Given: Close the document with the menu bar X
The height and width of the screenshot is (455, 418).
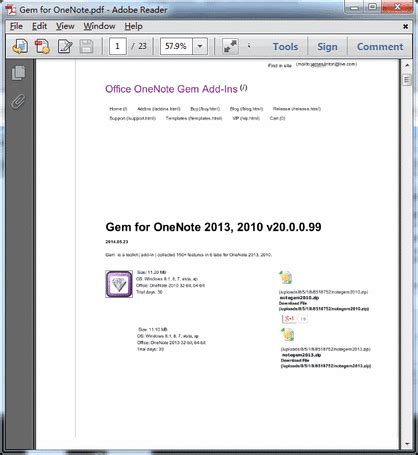Looking at the screenshot, I should click(405, 26).
